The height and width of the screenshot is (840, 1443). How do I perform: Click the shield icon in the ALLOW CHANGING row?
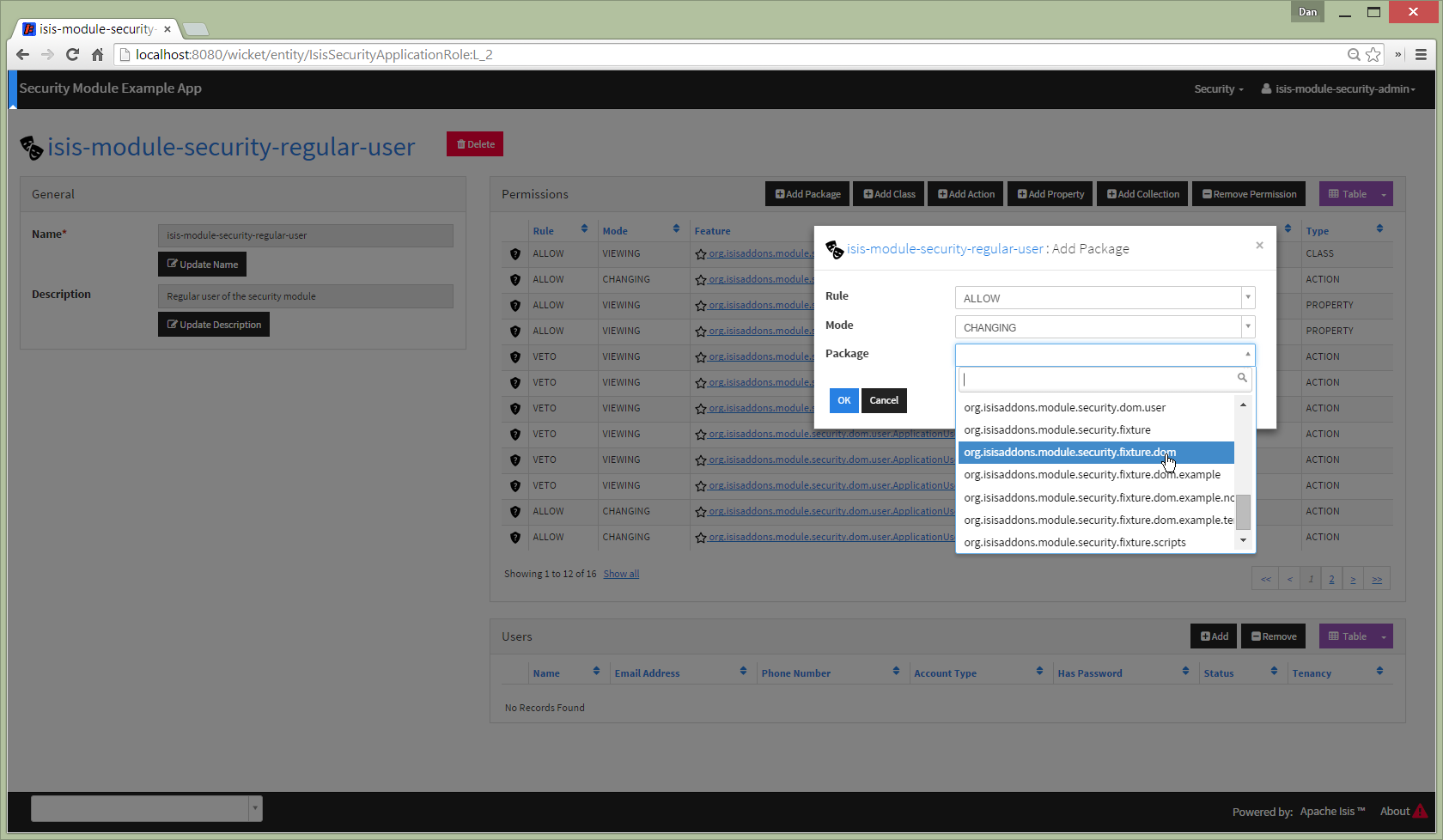click(515, 279)
